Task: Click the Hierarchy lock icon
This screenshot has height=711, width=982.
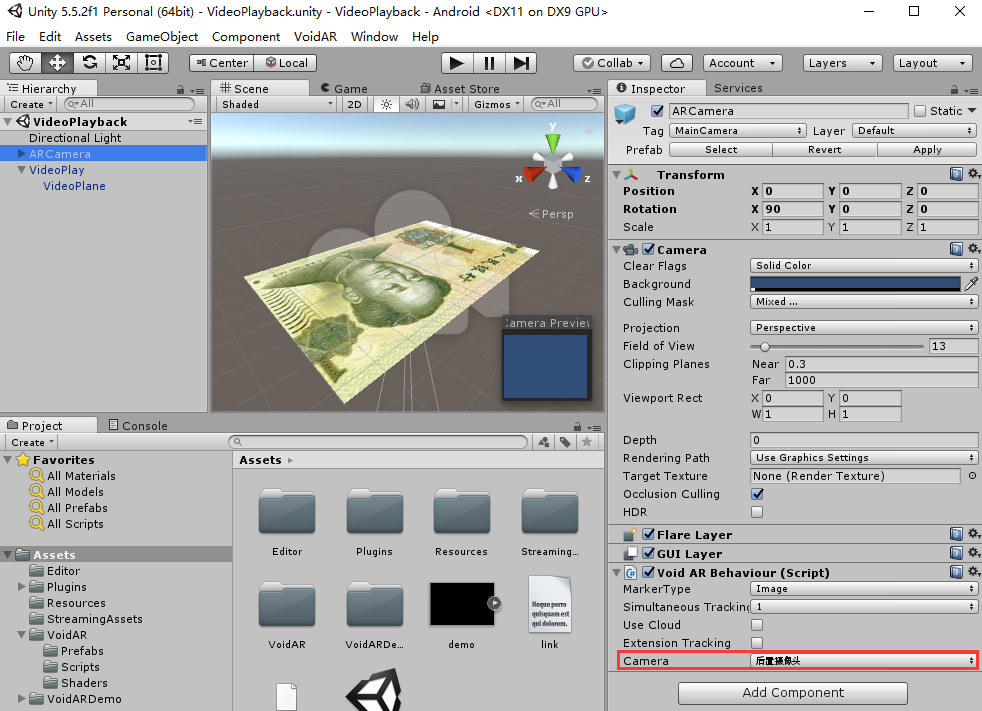Action: click(180, 90)
